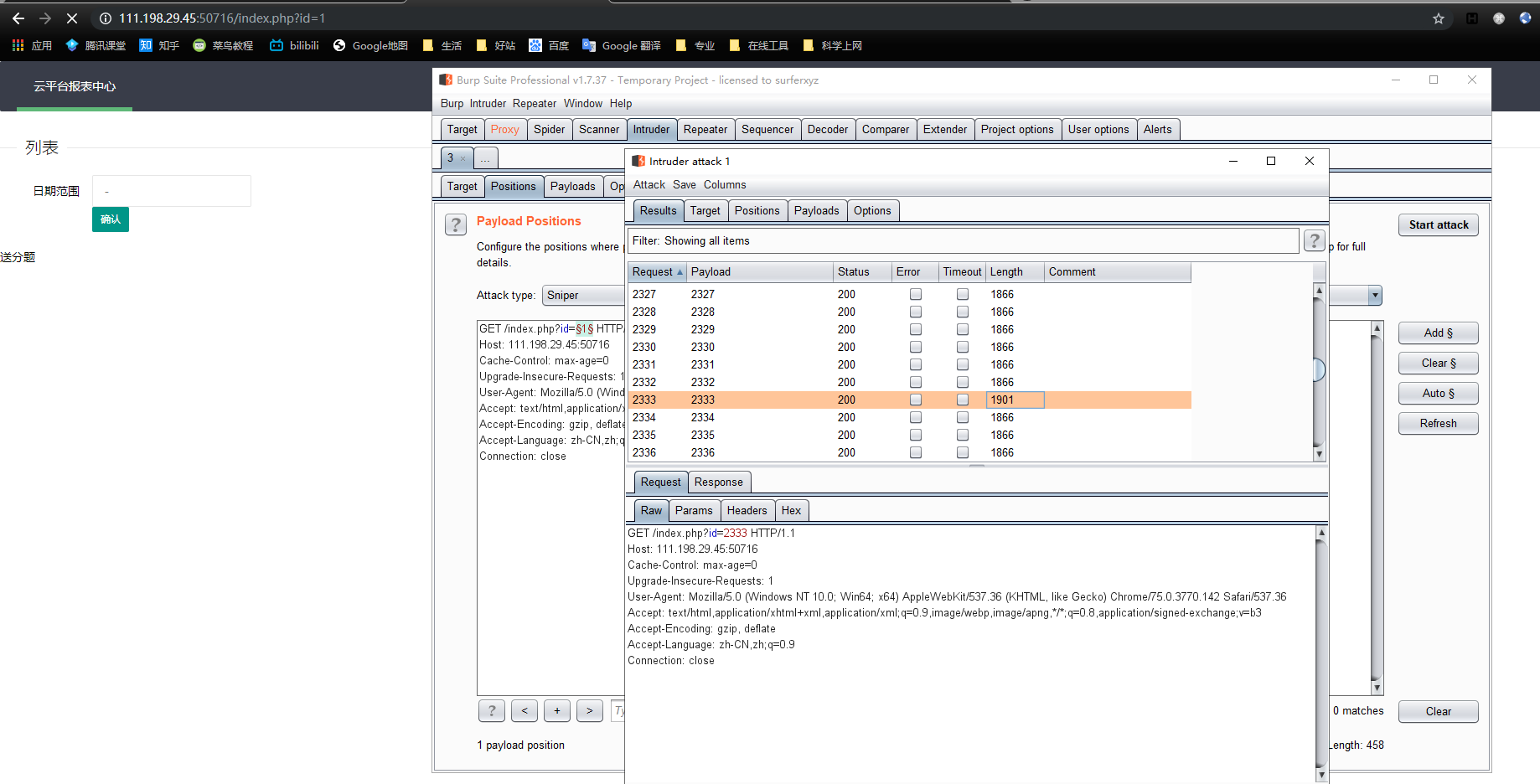Sort results by the Status column
This screenshot has height=784, width=1540.
862,271
